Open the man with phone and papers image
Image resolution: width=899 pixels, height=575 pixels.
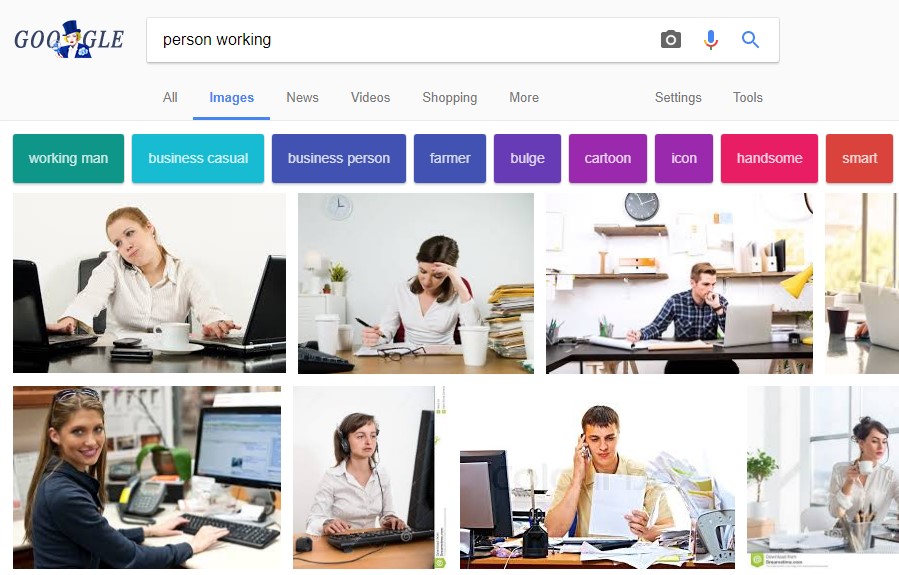(x=597, y=477)
